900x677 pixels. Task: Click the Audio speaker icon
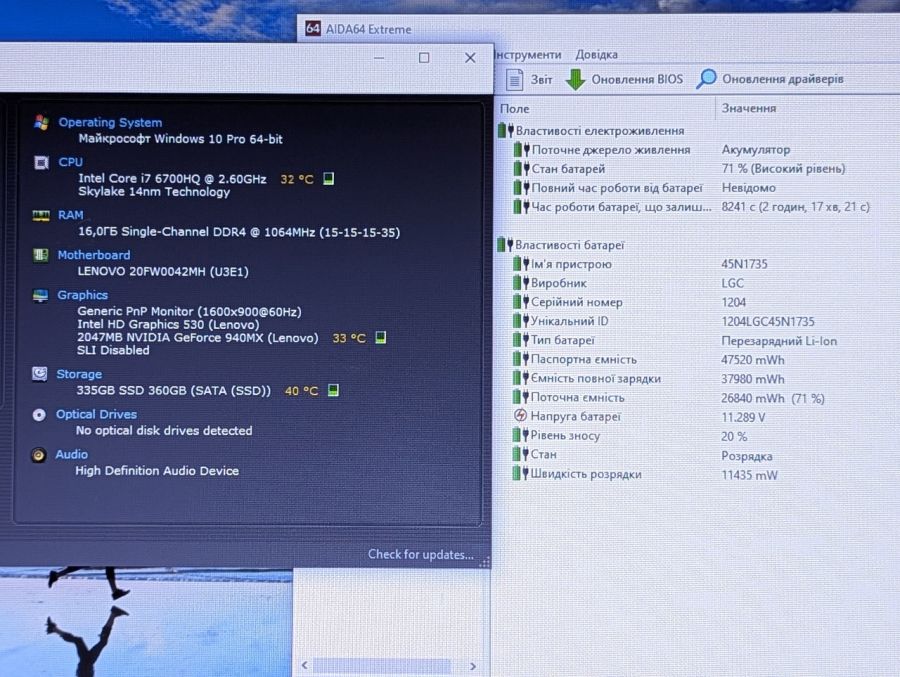click(x=38, y=455)
